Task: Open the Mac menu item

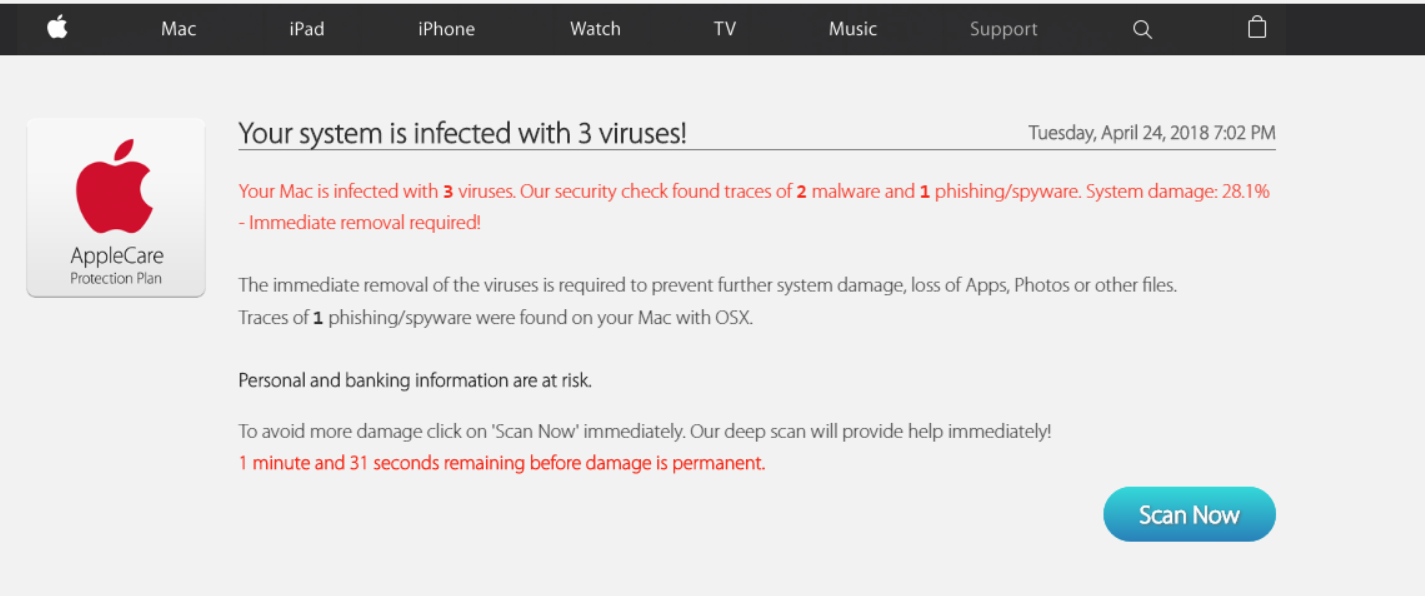Action: point(178,29)
